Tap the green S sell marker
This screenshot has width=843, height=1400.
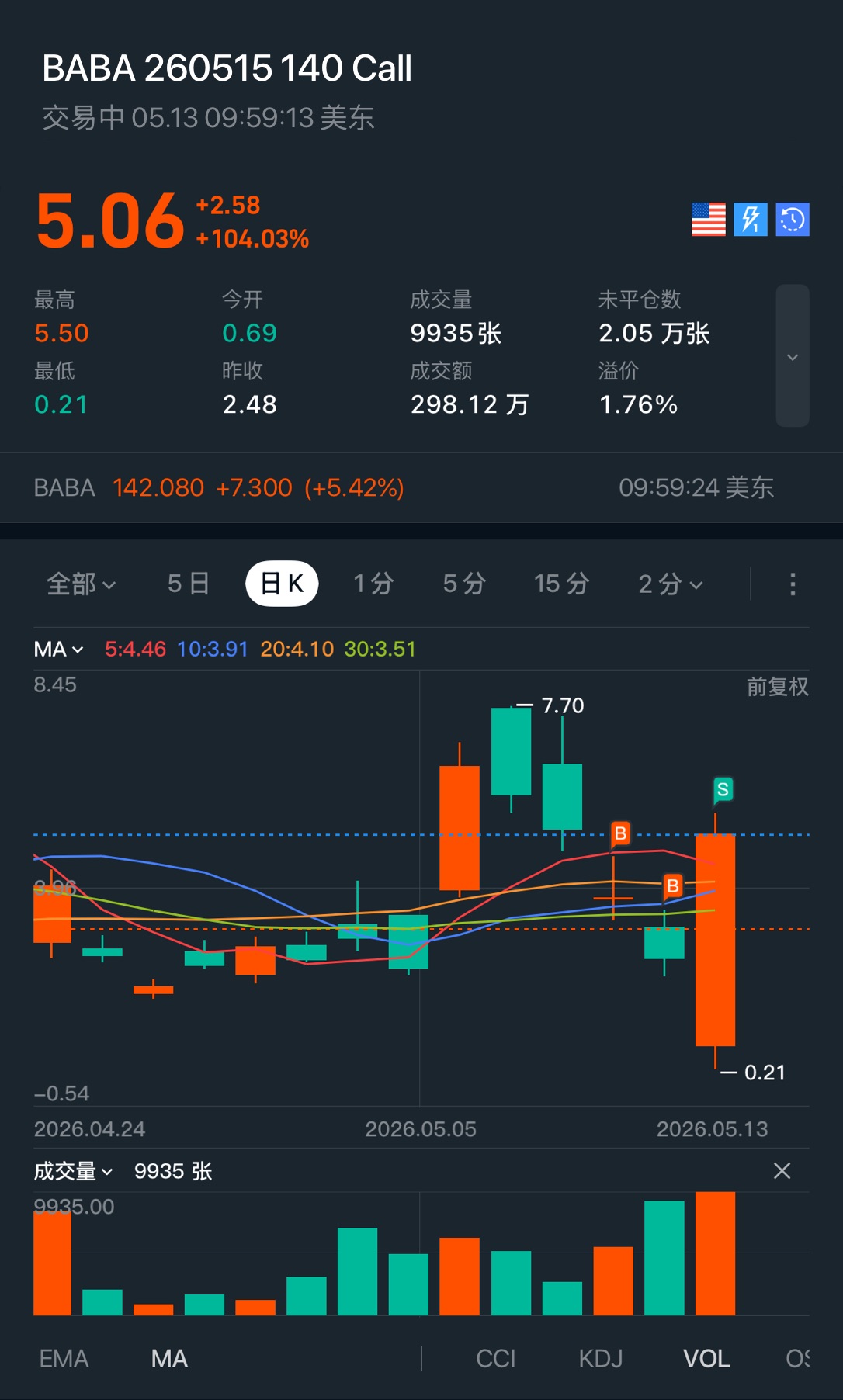click(723, 790)
